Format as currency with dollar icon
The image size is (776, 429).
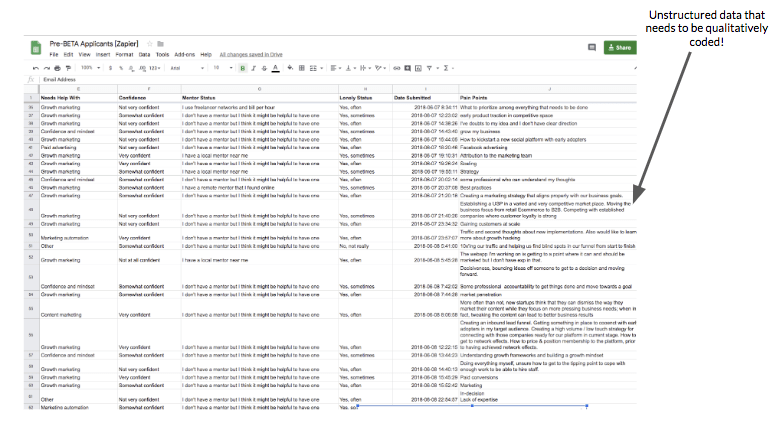(110, 68)
